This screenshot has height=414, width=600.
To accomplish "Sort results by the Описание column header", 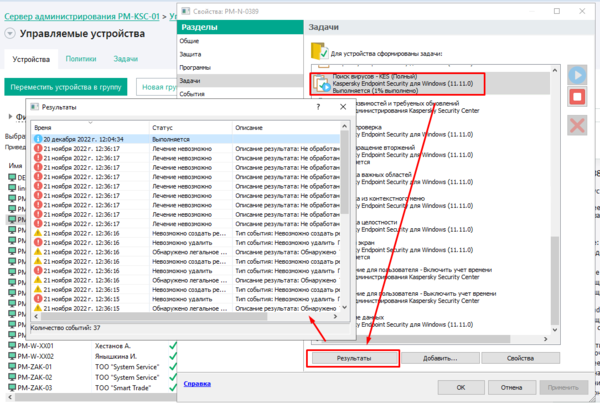I will pos(286,127).
